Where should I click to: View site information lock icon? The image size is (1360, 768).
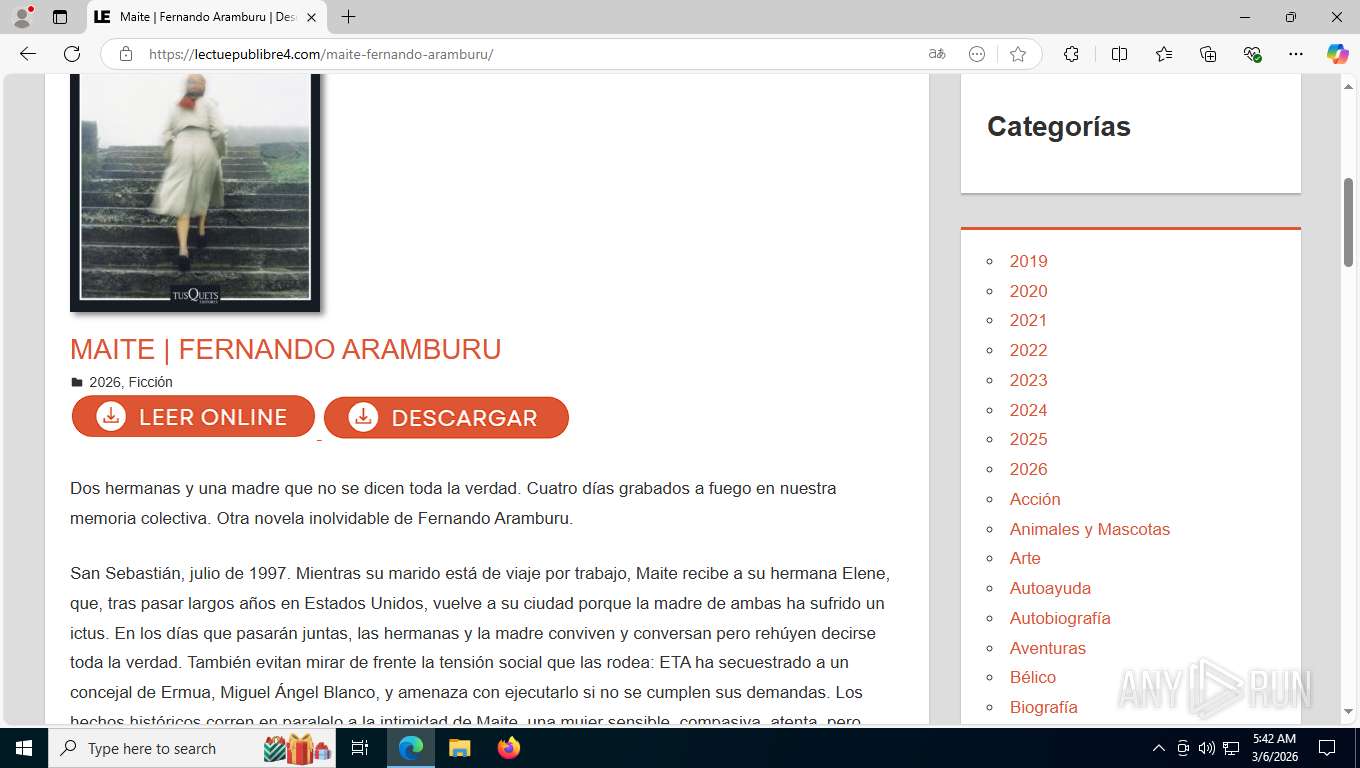[126, 54]
